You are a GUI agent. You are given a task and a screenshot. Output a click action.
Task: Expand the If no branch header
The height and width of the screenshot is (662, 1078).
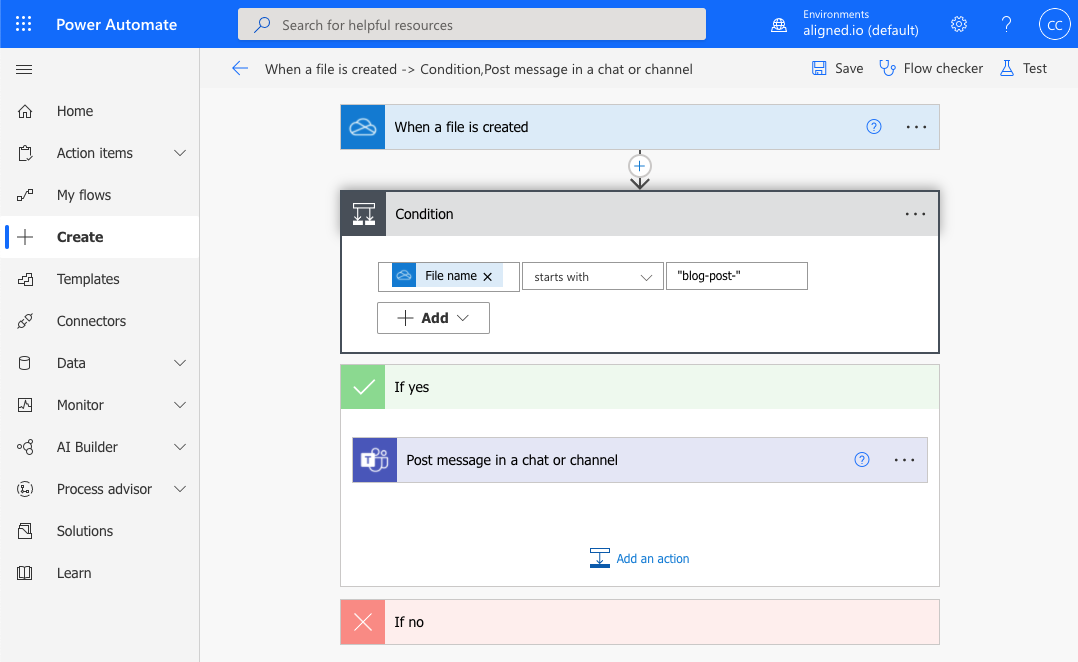click(640, 622)
